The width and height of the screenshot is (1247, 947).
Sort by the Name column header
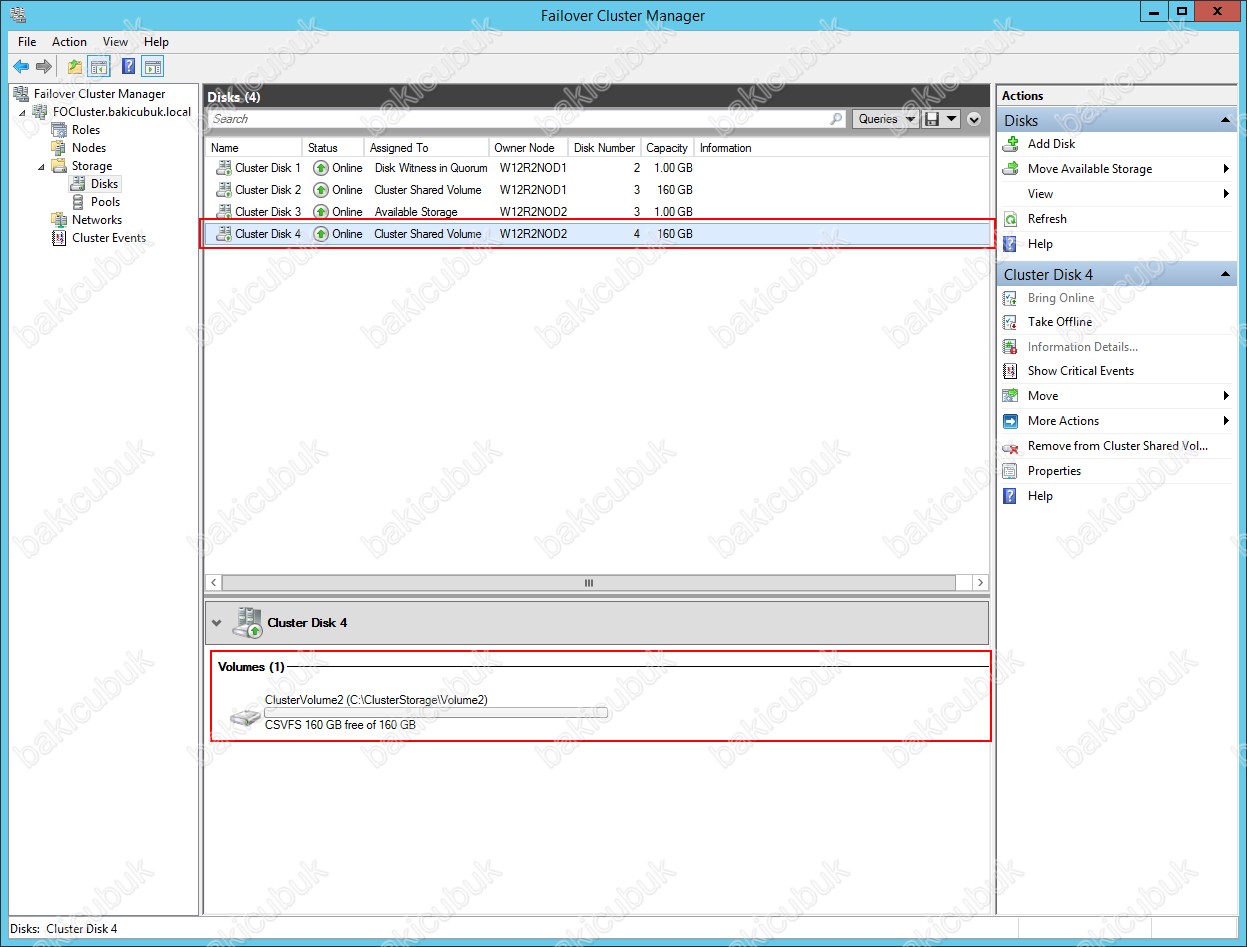coord(253,148)
